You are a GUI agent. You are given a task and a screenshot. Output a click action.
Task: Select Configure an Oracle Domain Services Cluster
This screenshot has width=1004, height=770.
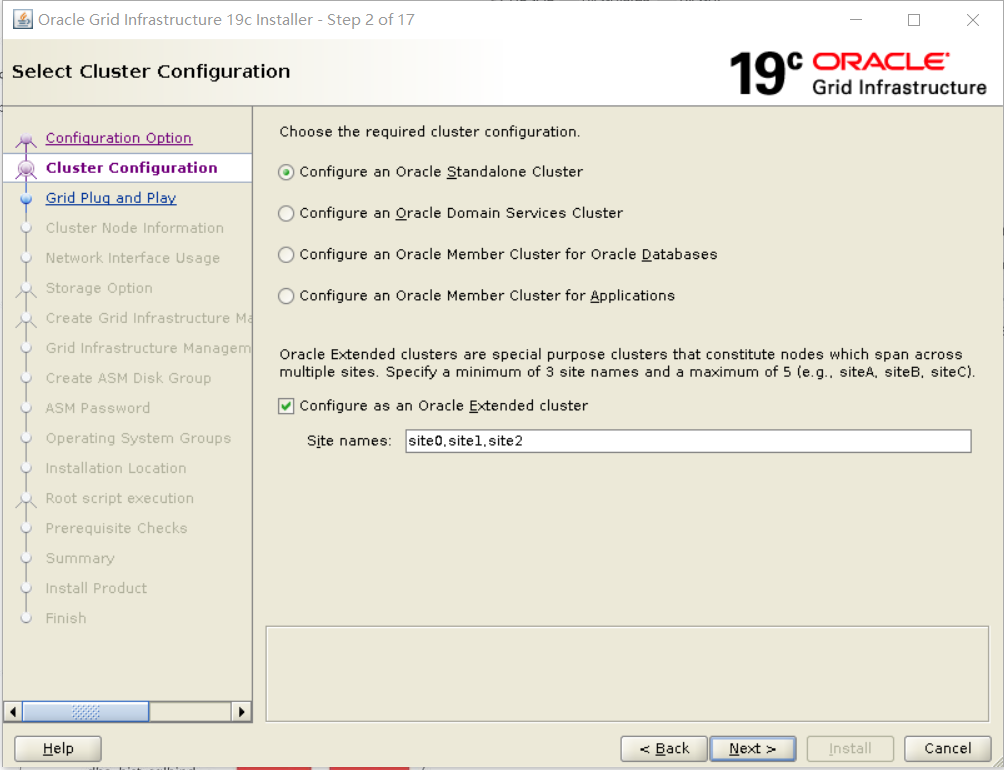pos(286,213)
